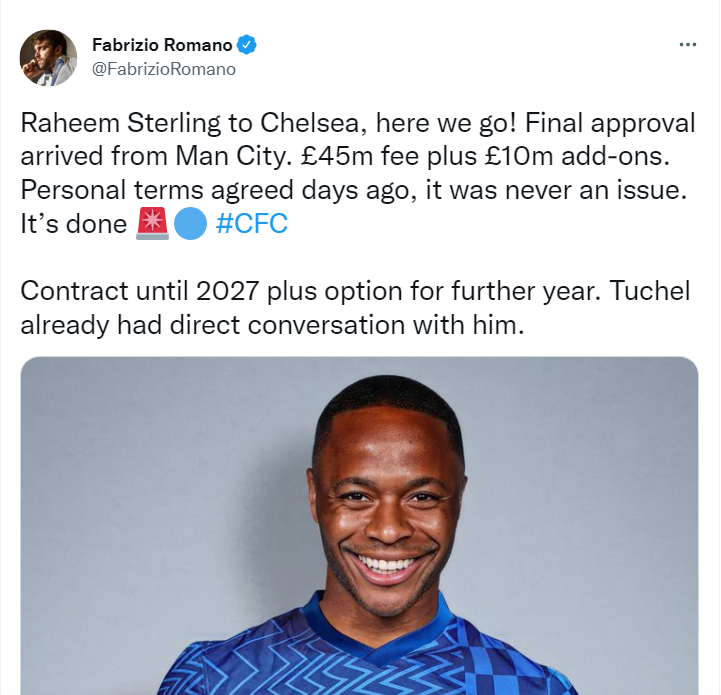Click the blue circle emoji
This screenshot has height=695, width=721.
[190, 223]
